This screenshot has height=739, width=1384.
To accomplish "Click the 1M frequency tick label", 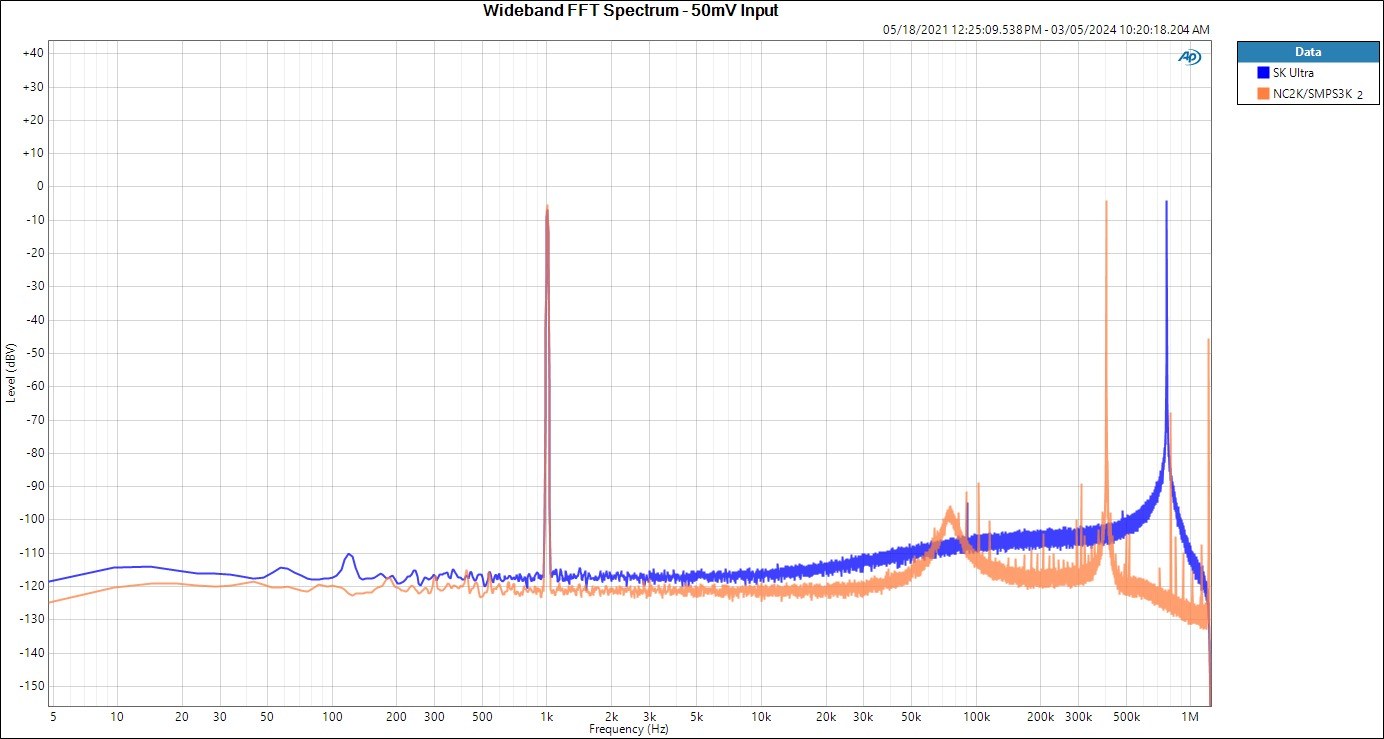I will coord(1190,717).
